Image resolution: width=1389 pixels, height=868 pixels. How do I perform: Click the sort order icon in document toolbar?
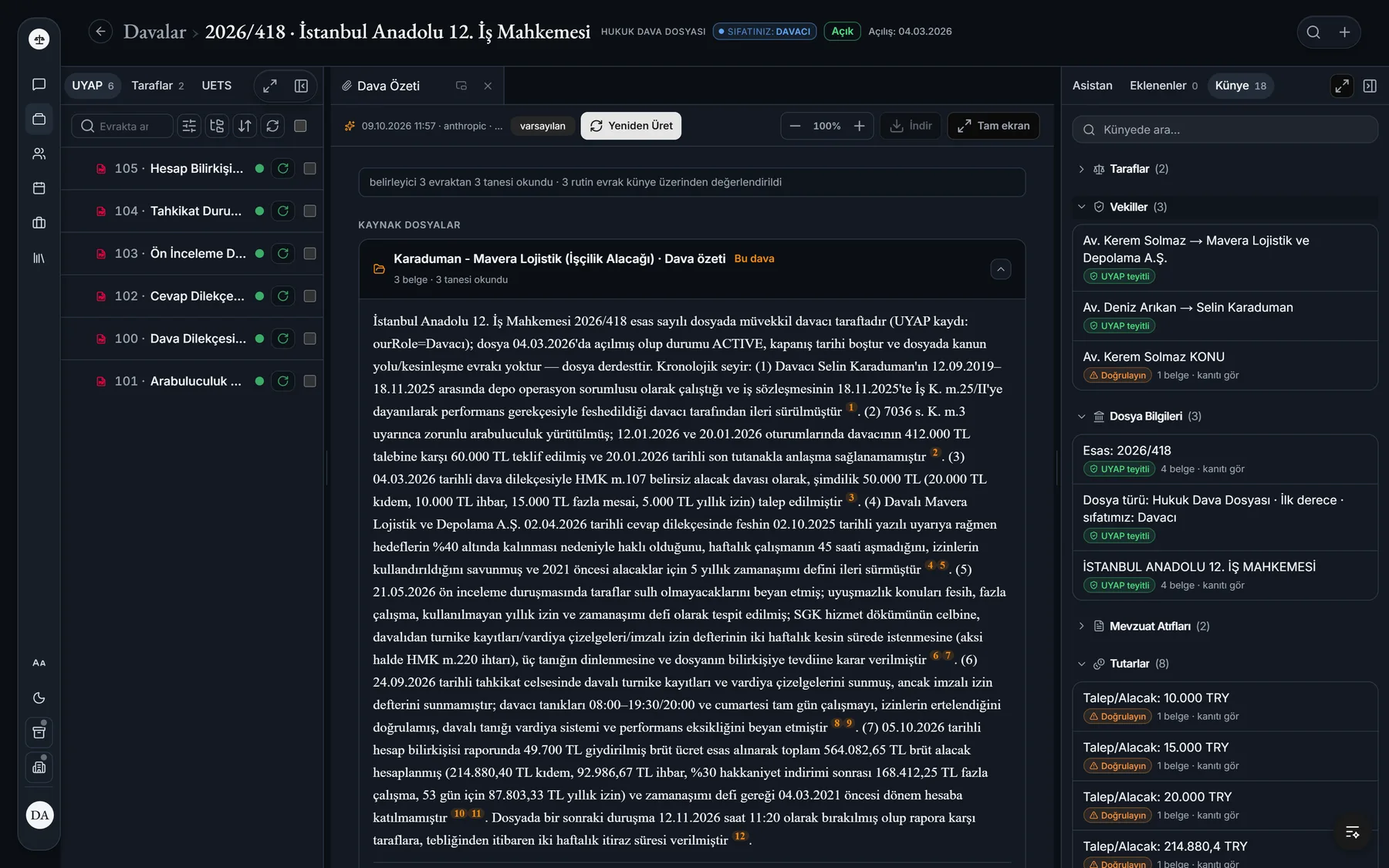(245, 126)
